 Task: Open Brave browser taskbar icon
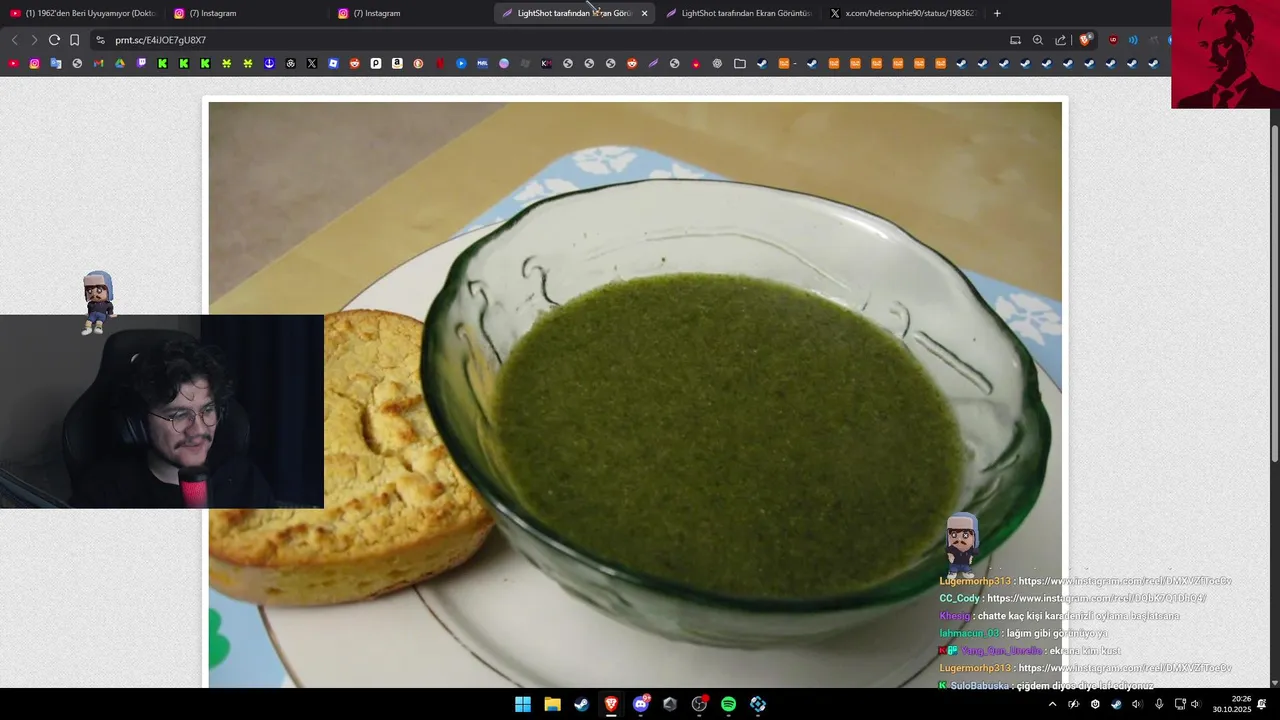click(611, 704)
